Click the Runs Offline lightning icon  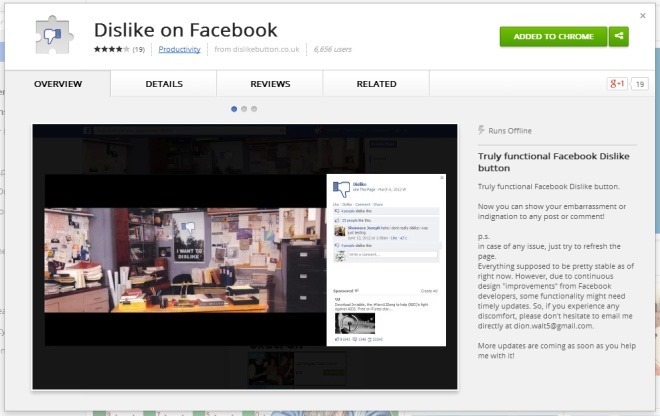click(481, 131)
